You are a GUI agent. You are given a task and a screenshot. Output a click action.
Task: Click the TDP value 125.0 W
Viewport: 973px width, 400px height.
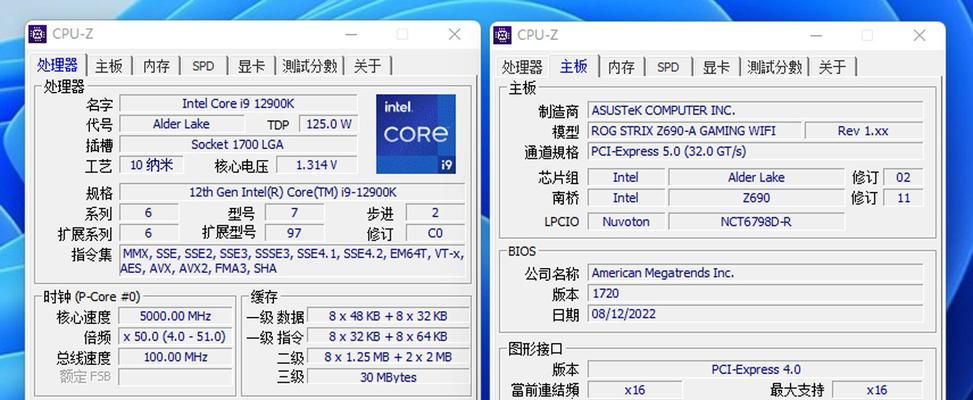328,124
